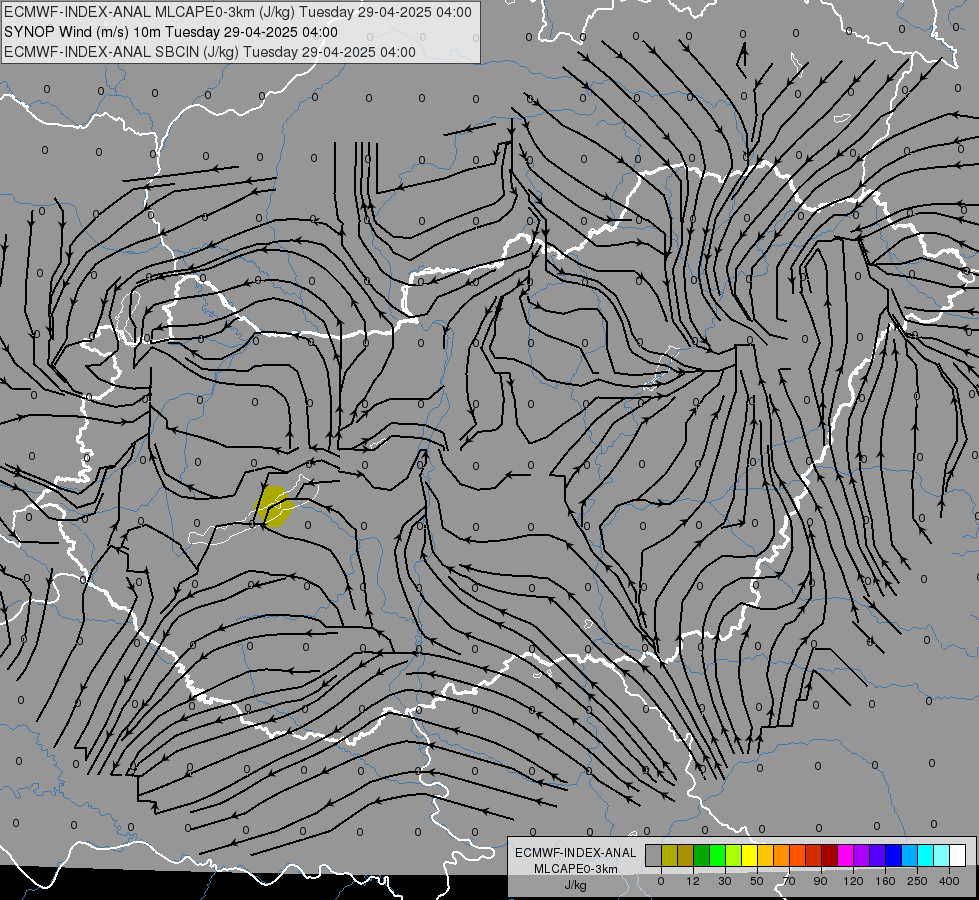Click the dark red legend swatch
The width and height of the screenshot is (979, 900).
pos(830,855)
